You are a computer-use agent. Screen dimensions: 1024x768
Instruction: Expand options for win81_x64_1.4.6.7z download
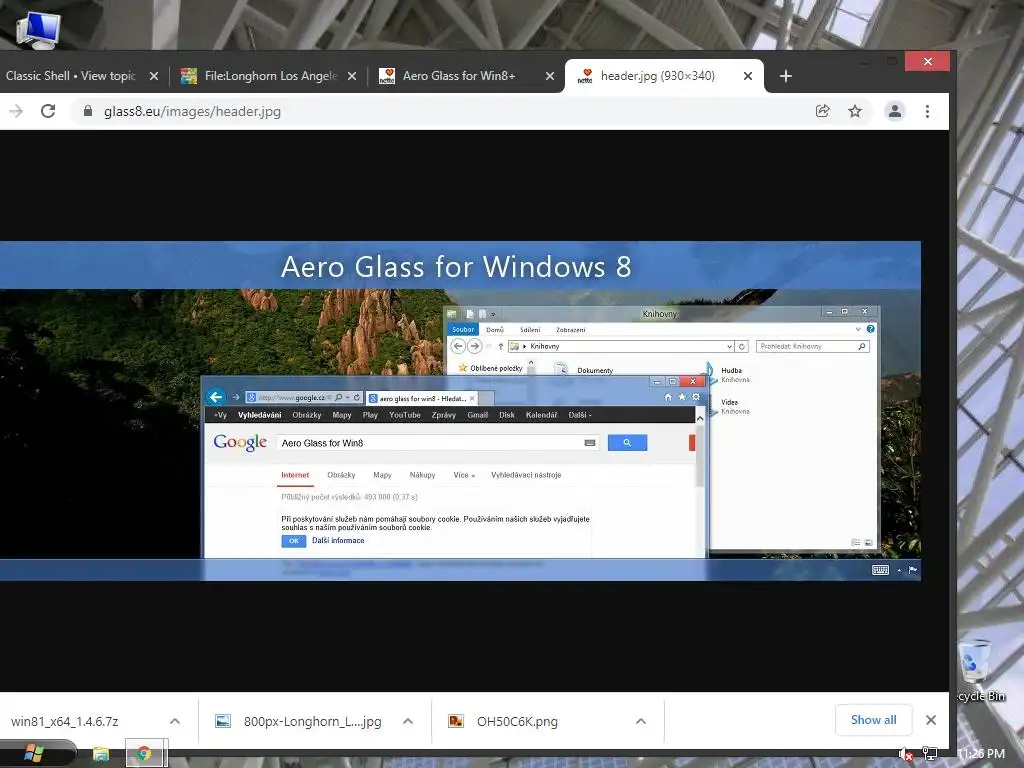tap(174, 721)
